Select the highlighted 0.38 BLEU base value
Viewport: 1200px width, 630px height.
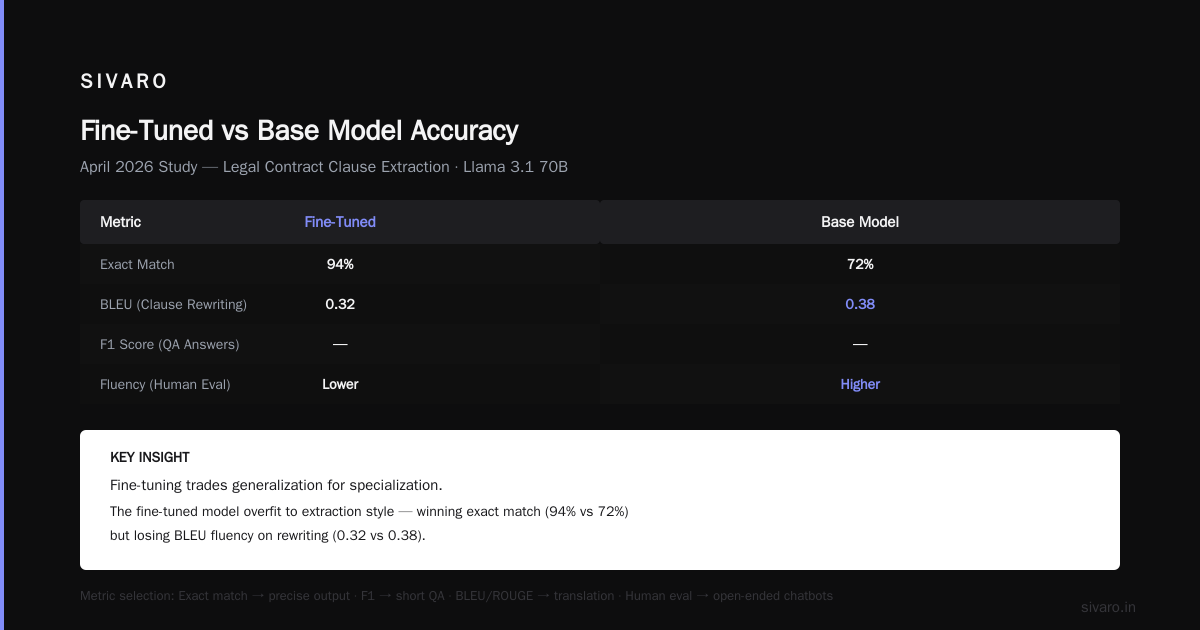[860, 304]
